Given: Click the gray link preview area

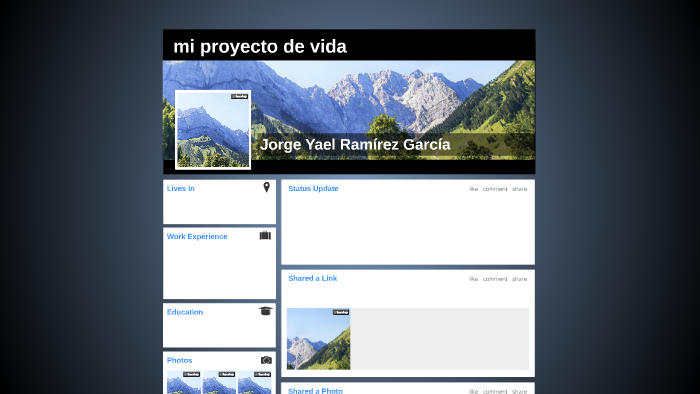Looking at the screenshot, I should pos(440,339).
